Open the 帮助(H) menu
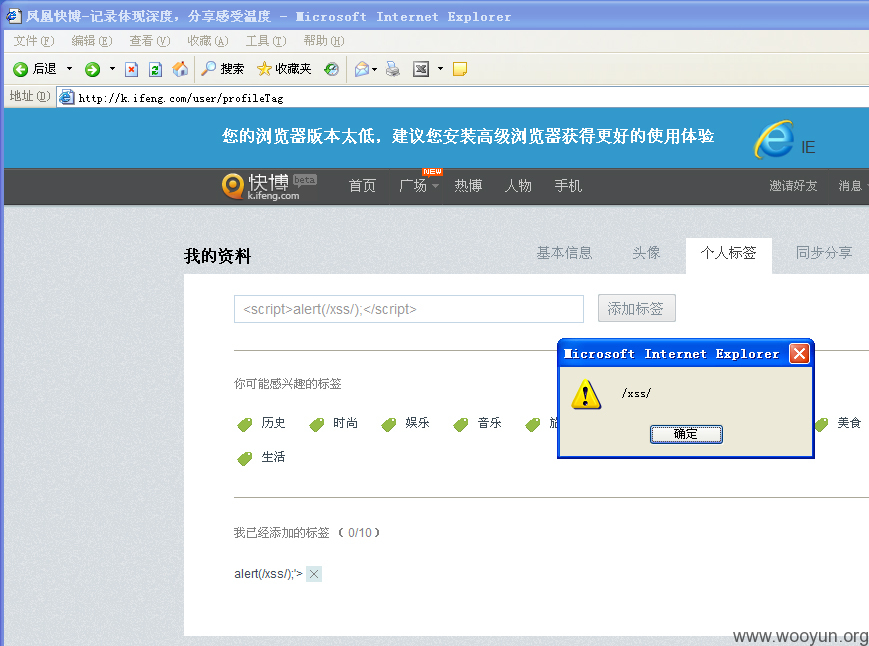This screenshot has height=646, width=869. point(324,40)
